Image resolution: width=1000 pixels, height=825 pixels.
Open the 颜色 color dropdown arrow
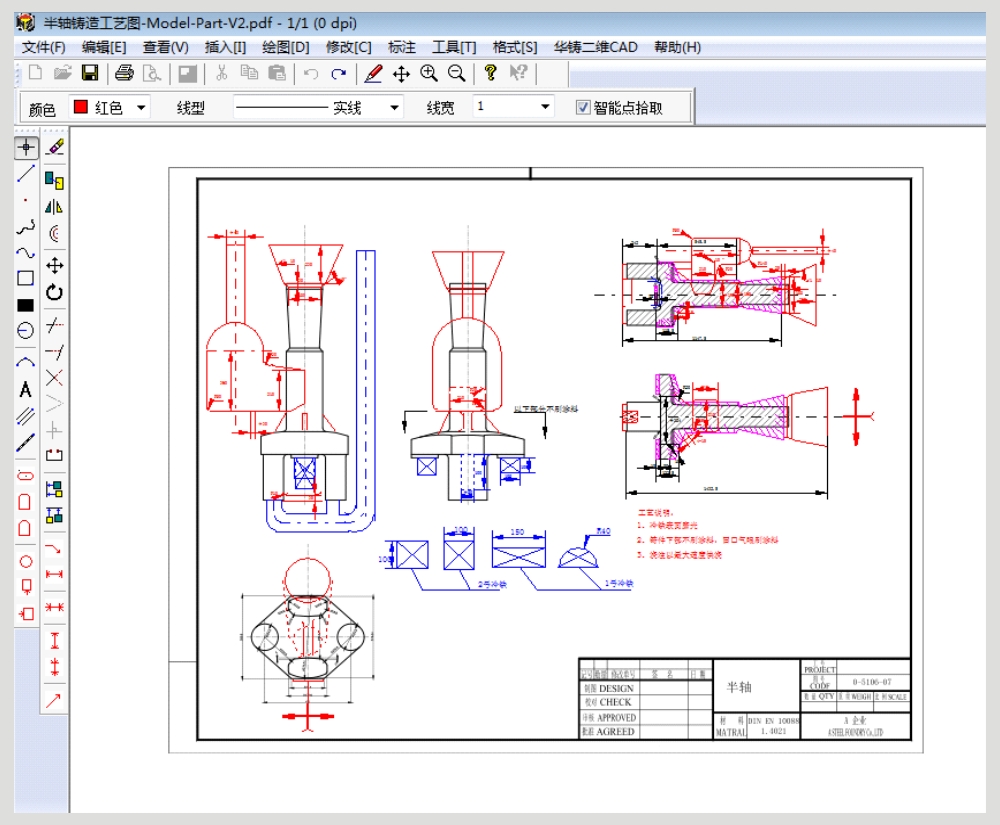pyautogui.click(x=142, y=108)
